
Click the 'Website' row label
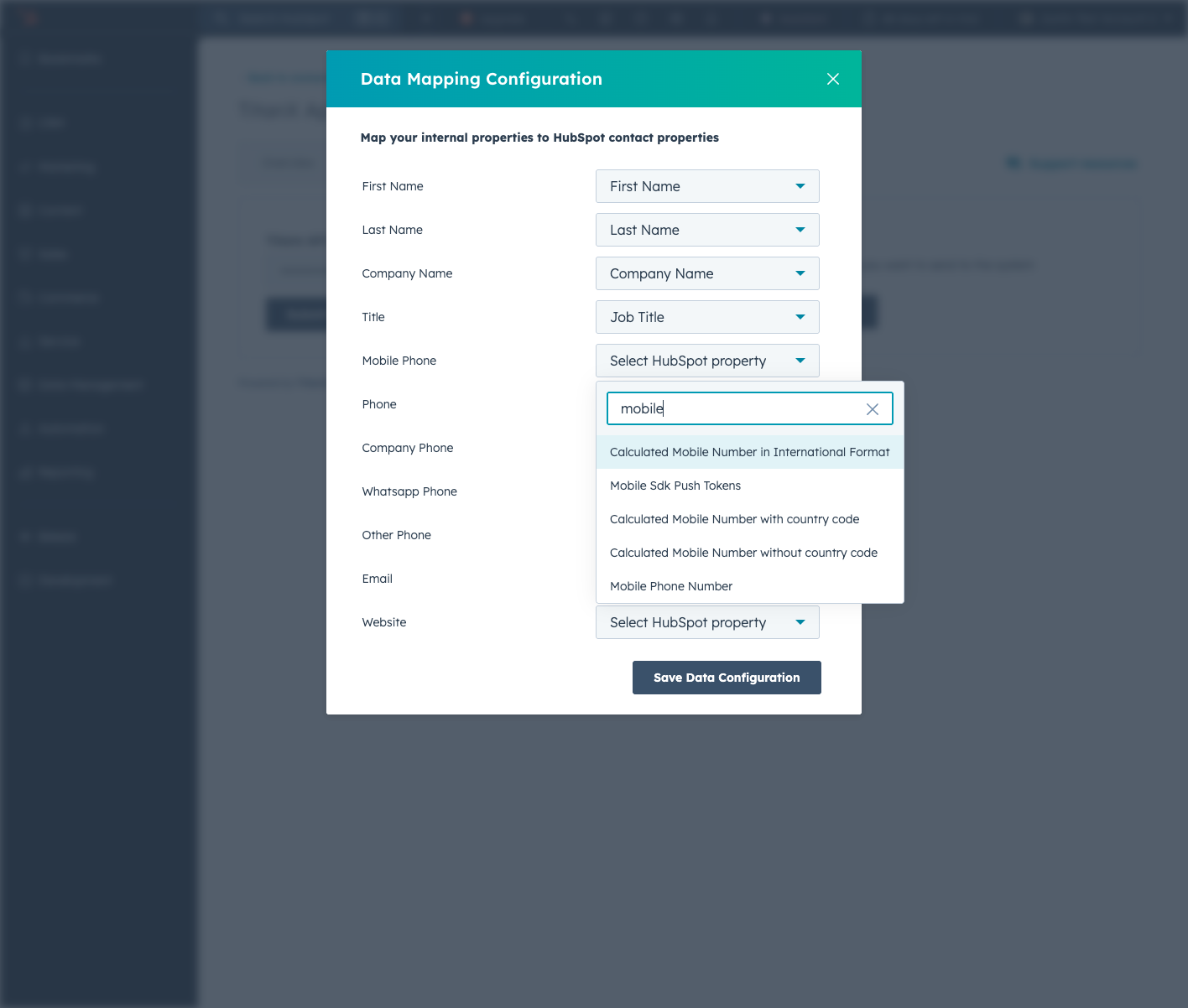[384, 622]
